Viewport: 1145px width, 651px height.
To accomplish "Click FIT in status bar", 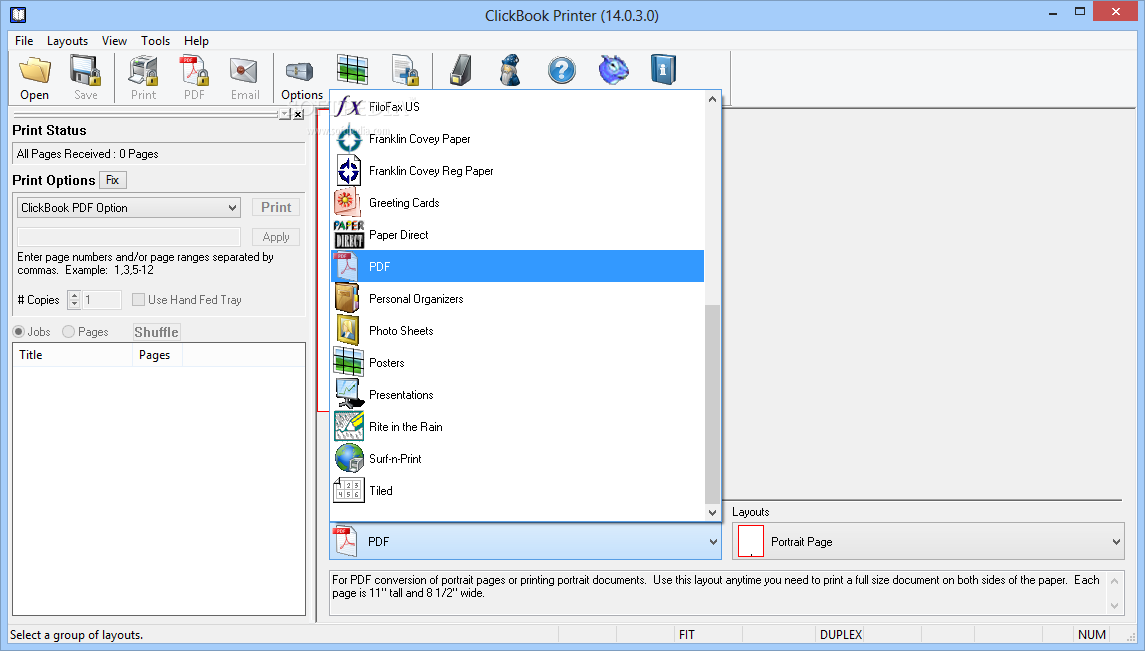I will [x=687, y=635].
